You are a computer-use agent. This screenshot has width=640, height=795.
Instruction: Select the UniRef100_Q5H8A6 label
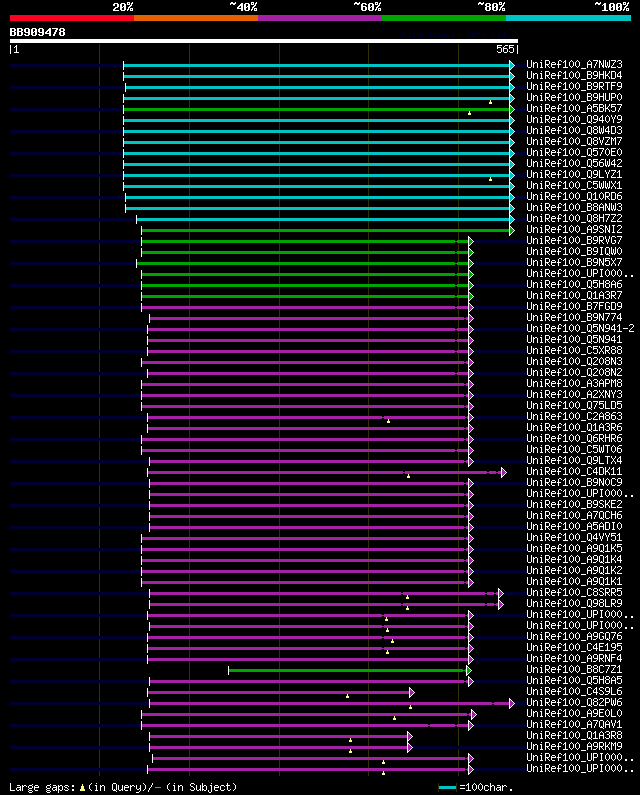pyautogui.click(x=574, y=284)
